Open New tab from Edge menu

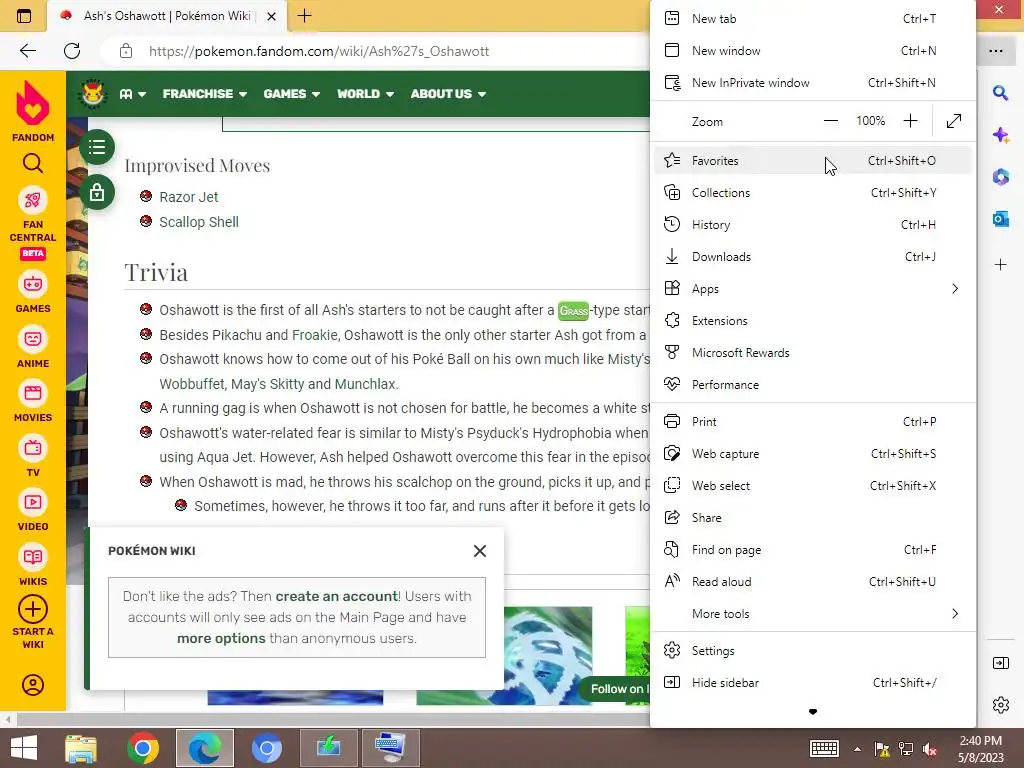812,19
